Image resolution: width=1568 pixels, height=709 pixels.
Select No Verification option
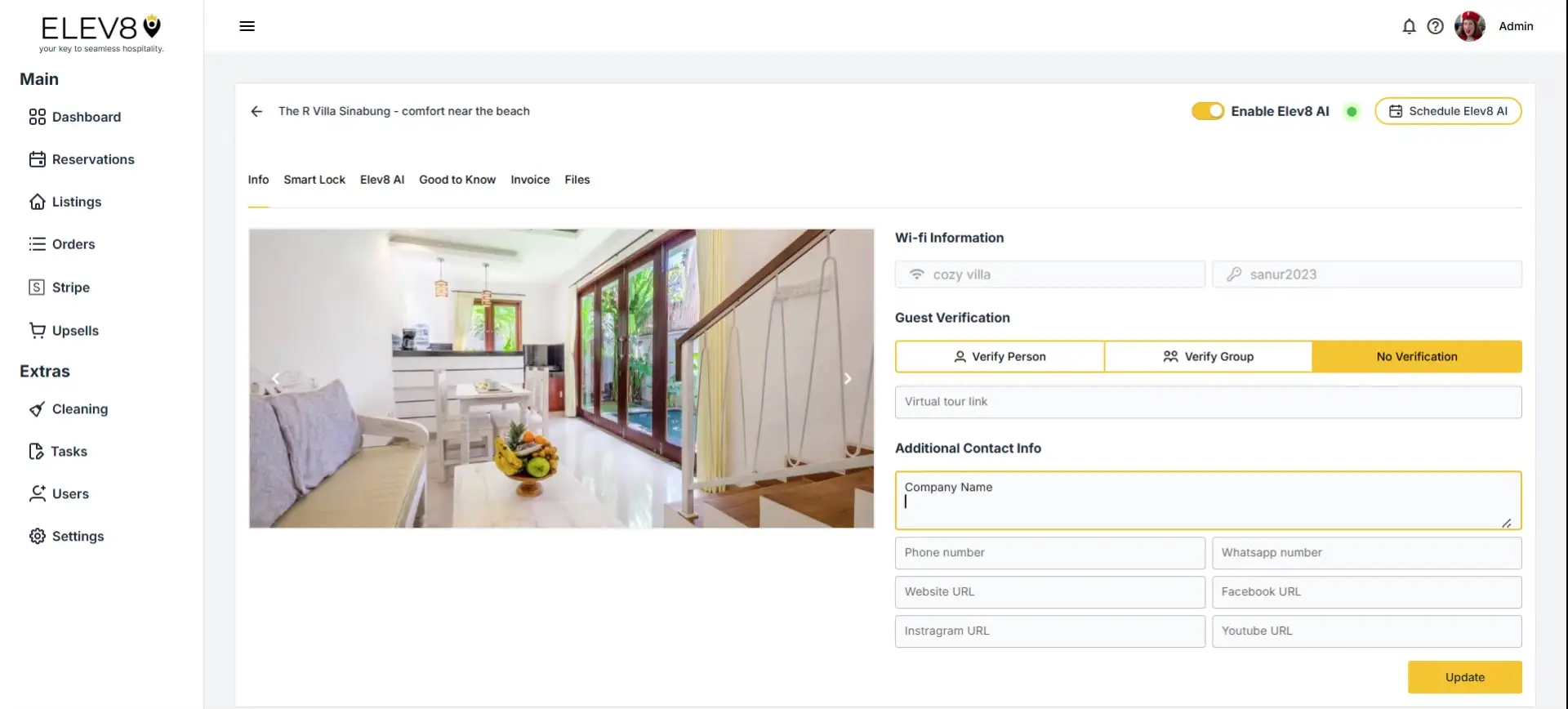tap(1417, 356)
